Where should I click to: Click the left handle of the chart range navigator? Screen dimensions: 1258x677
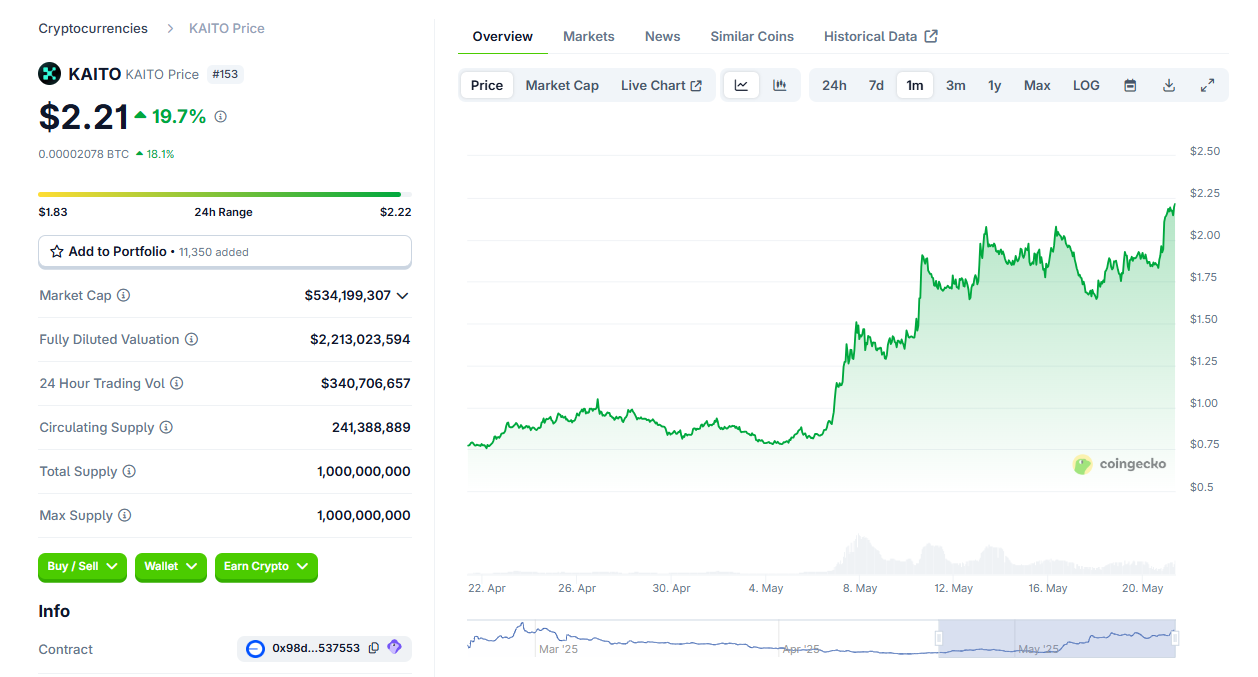tap(939, 638)
